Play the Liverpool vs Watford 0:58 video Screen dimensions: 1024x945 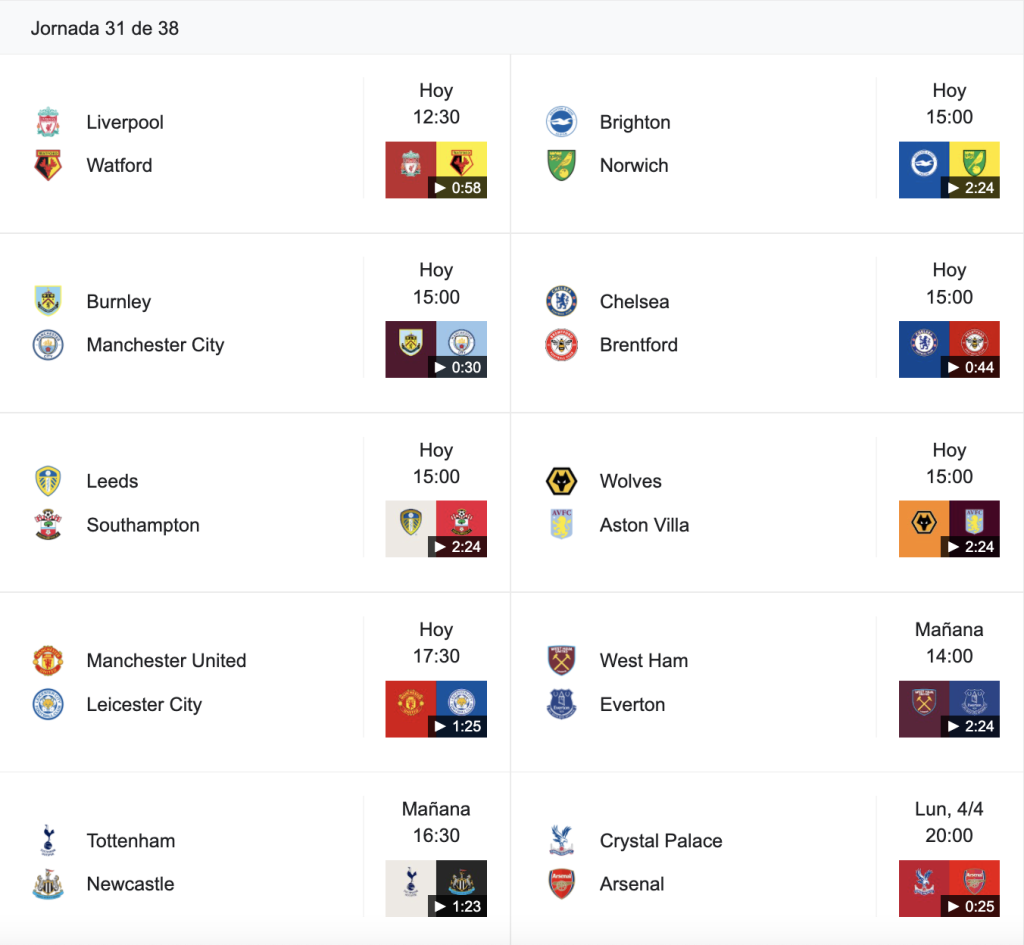click(x=436, y=170)
